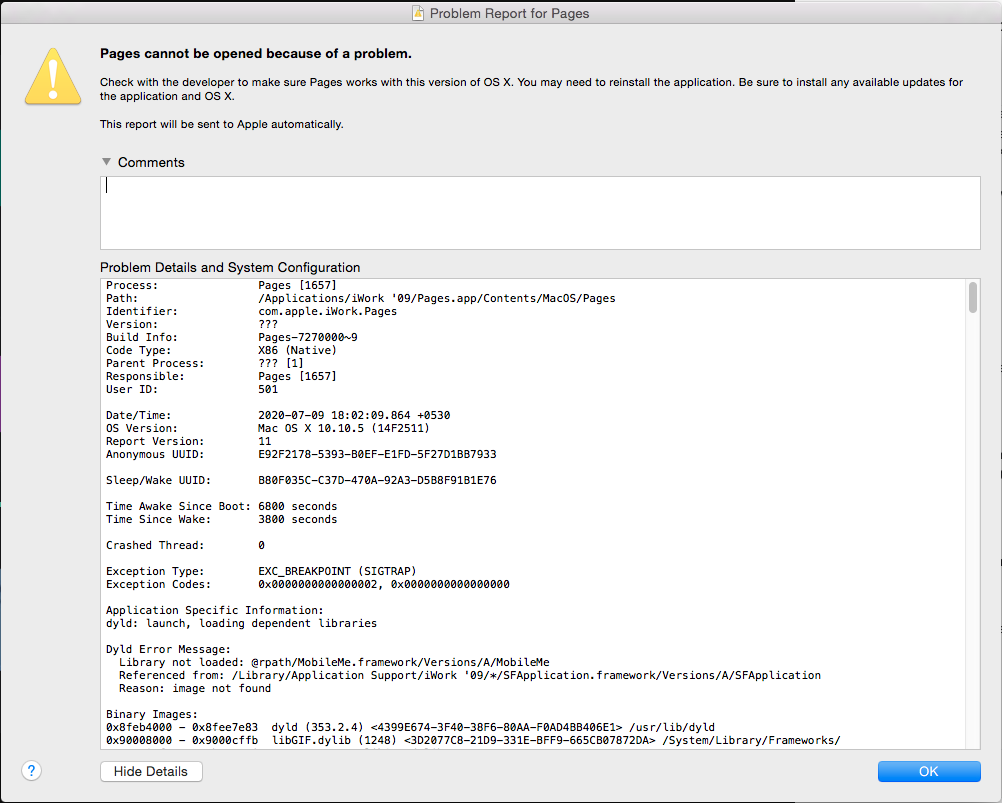
Task: Click the /usr/lib/dyld binary image line
Action: [410, 727]
